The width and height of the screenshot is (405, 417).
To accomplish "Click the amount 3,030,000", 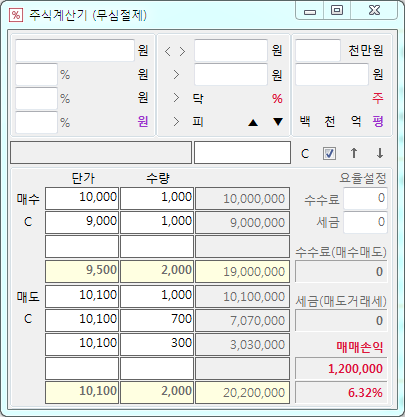I will 242,344.
